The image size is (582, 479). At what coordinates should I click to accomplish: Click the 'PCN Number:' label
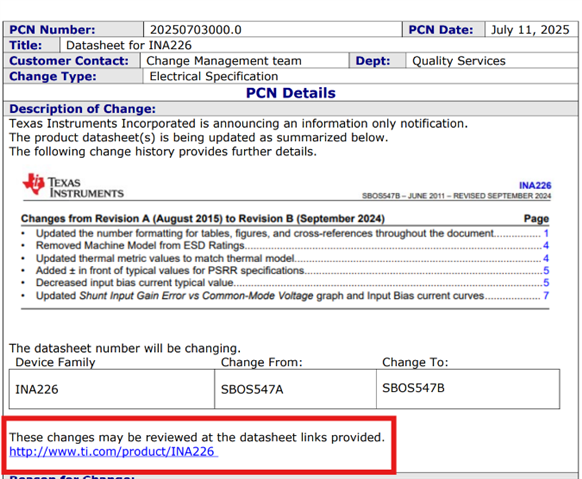[x=52, y=30]
